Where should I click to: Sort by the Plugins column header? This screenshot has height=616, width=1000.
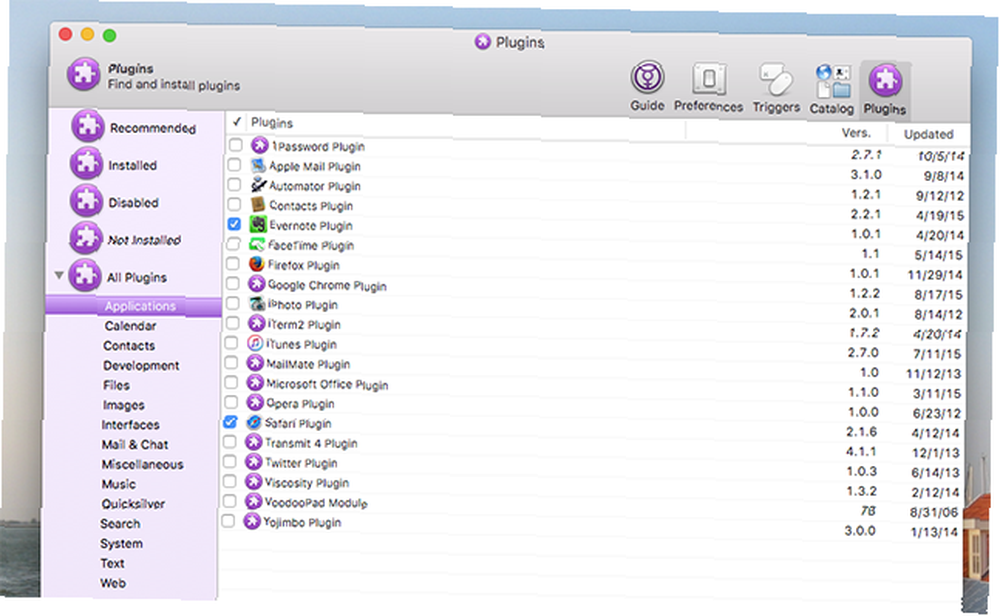click(272, 122)
